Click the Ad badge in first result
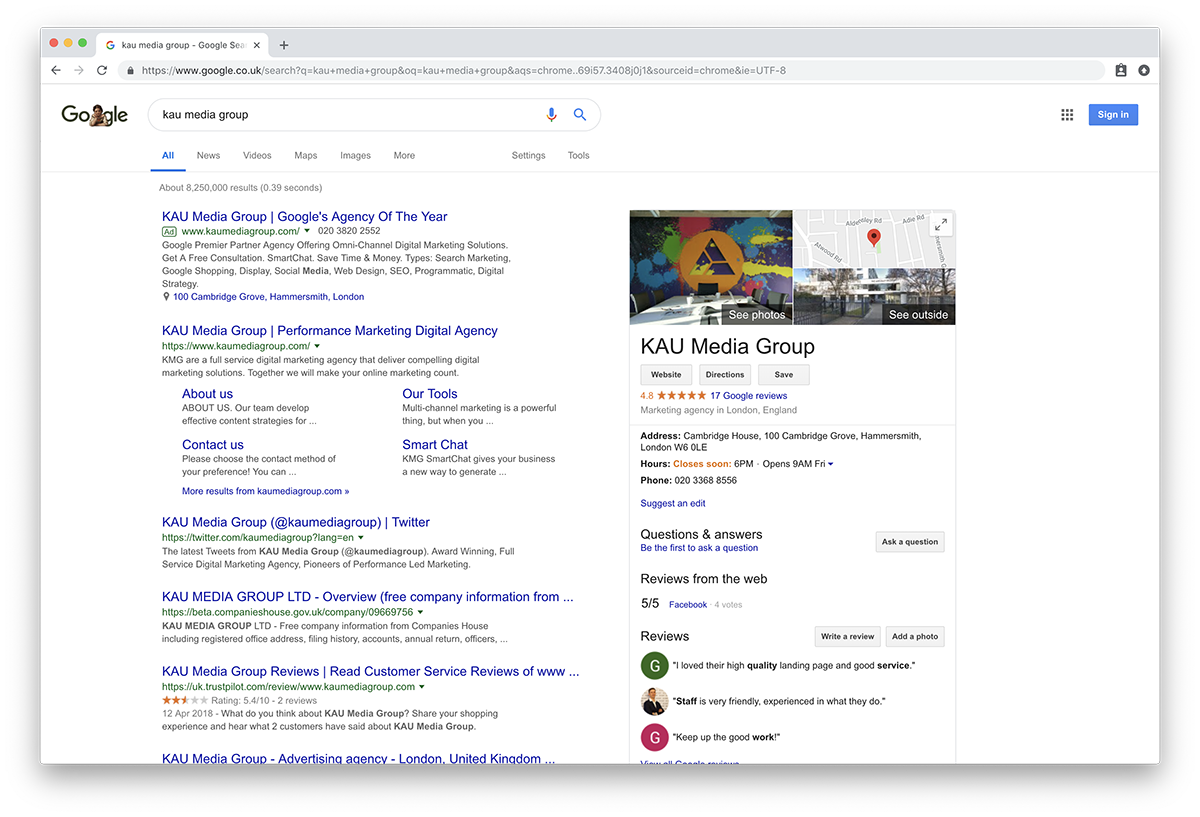1200x817 pixels. tap(169, 231)
